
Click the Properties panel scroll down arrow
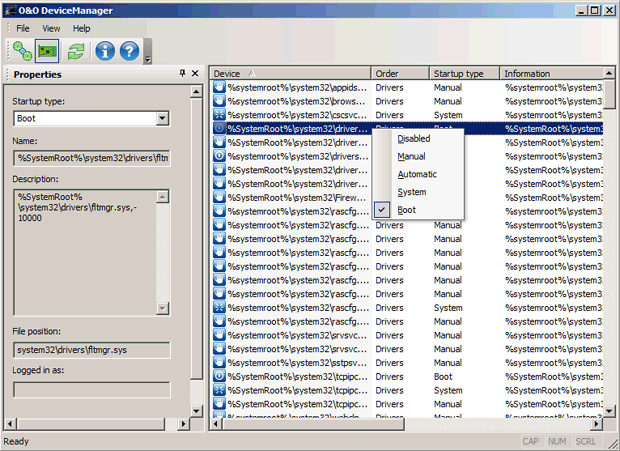coord(196,411)
